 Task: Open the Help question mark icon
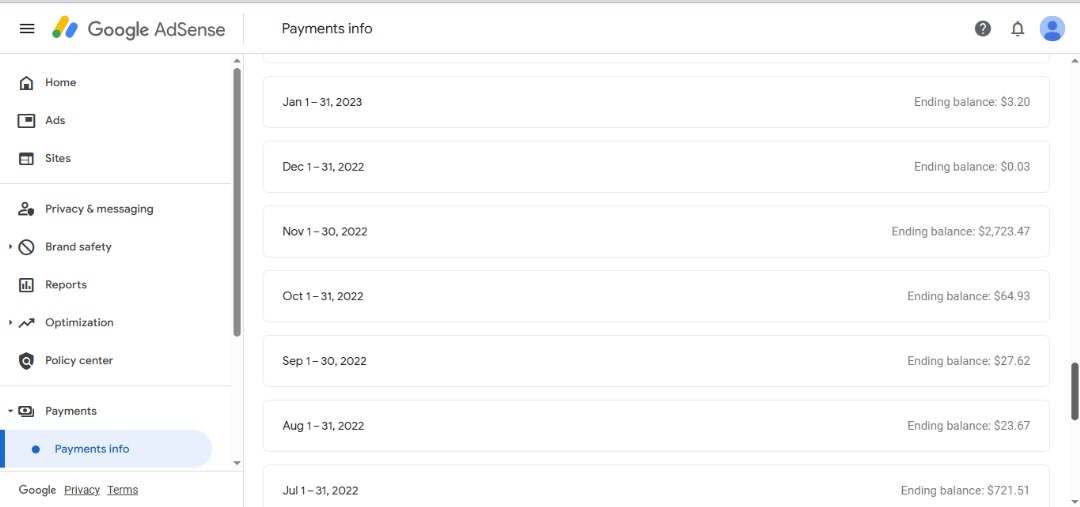pos(983,29)
